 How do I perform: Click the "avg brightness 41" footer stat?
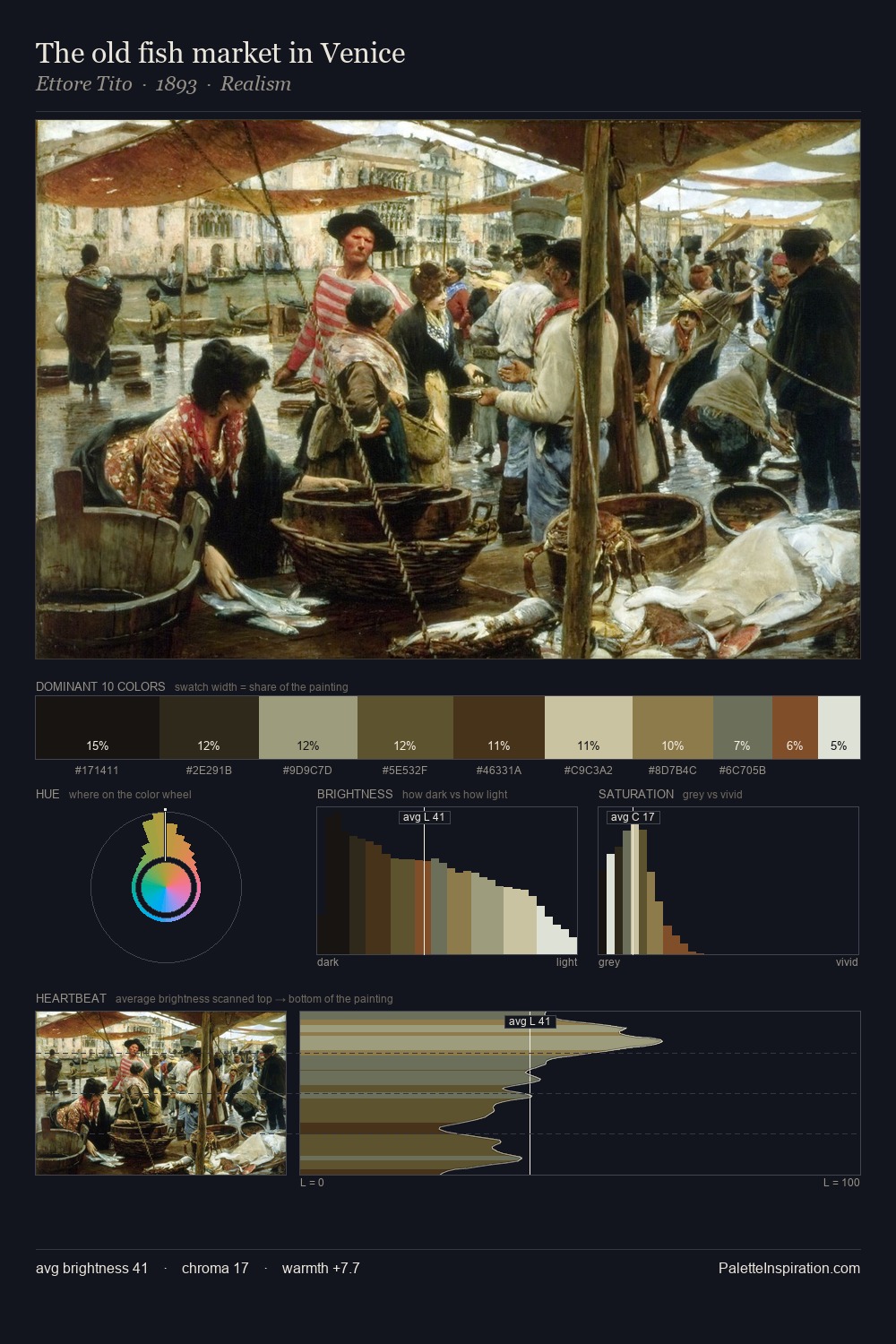91,1268
